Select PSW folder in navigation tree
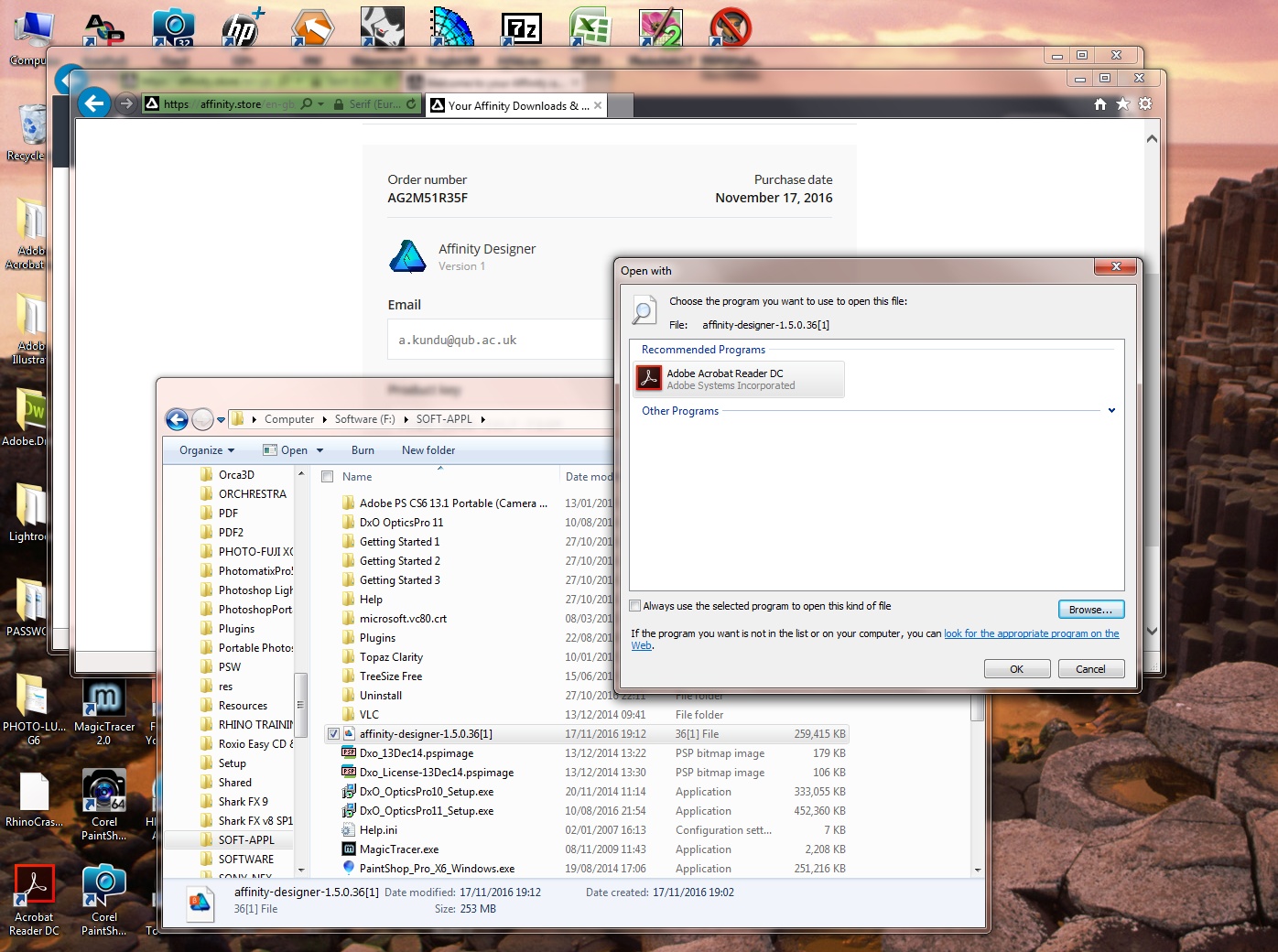The height and width of the screenshot is (952, 1278). coord(230,667)
